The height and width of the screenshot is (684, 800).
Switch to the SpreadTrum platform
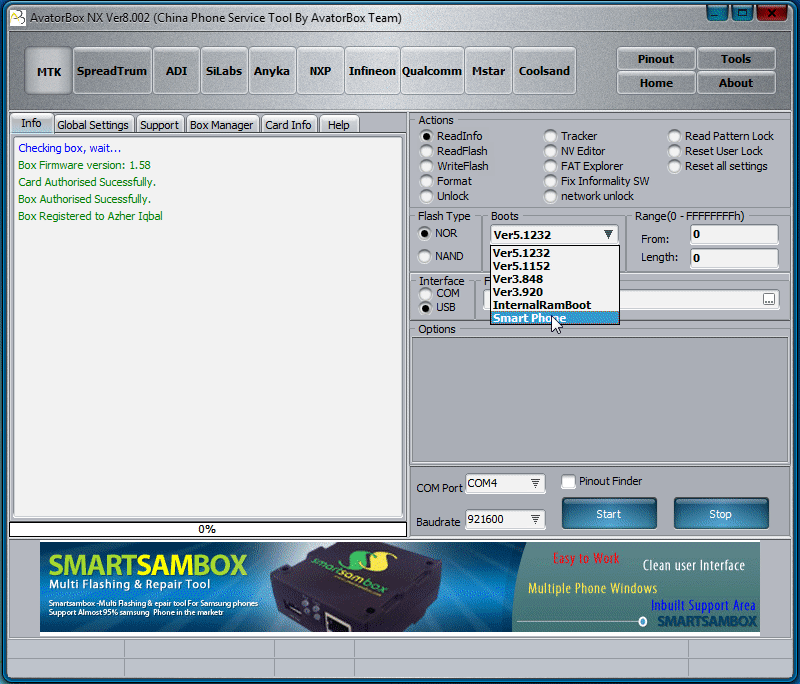pos(112,71)
